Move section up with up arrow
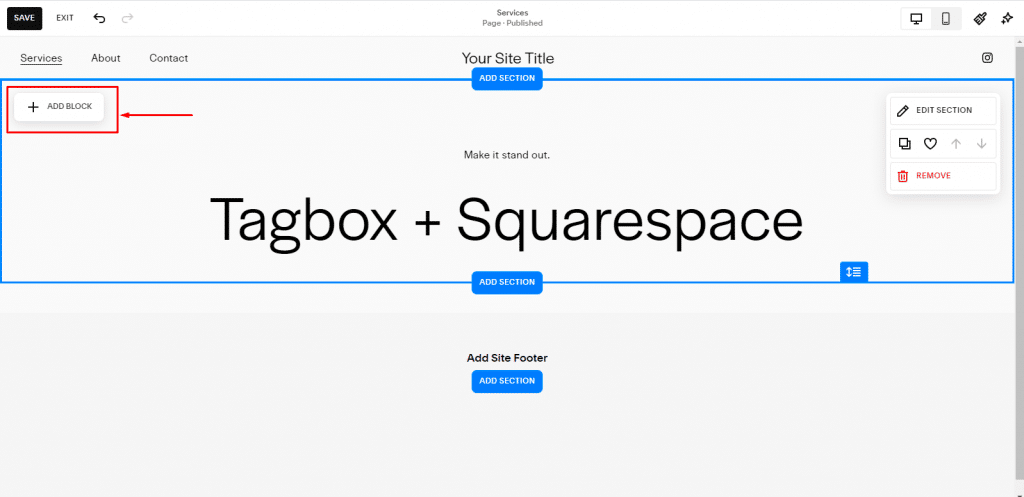Viewport: 1024px width, 497px height. pos(956,144)
